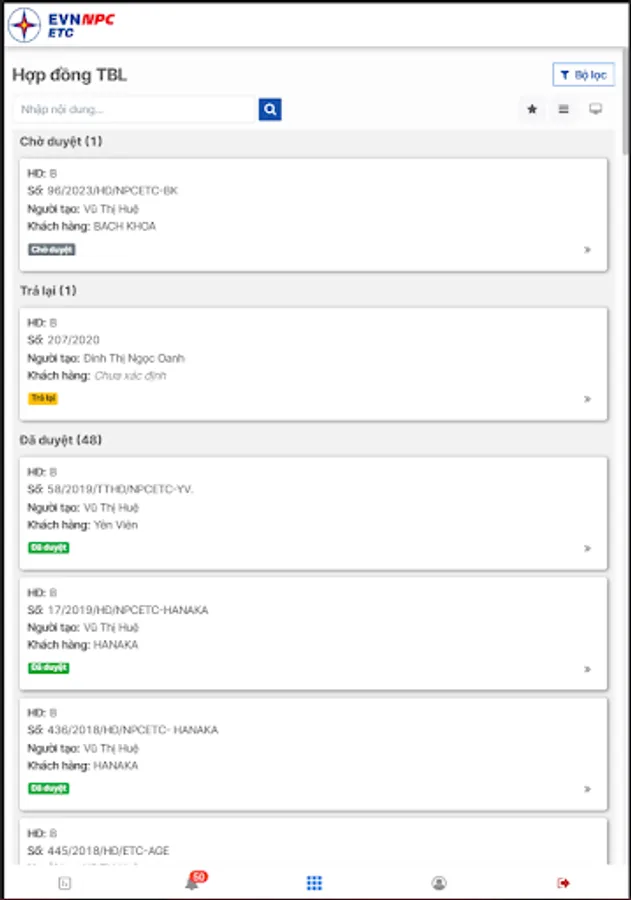Click the EVNNPC ETC logo
The width and height of the screenshot is (631, 900).
[x=60, y=24]
